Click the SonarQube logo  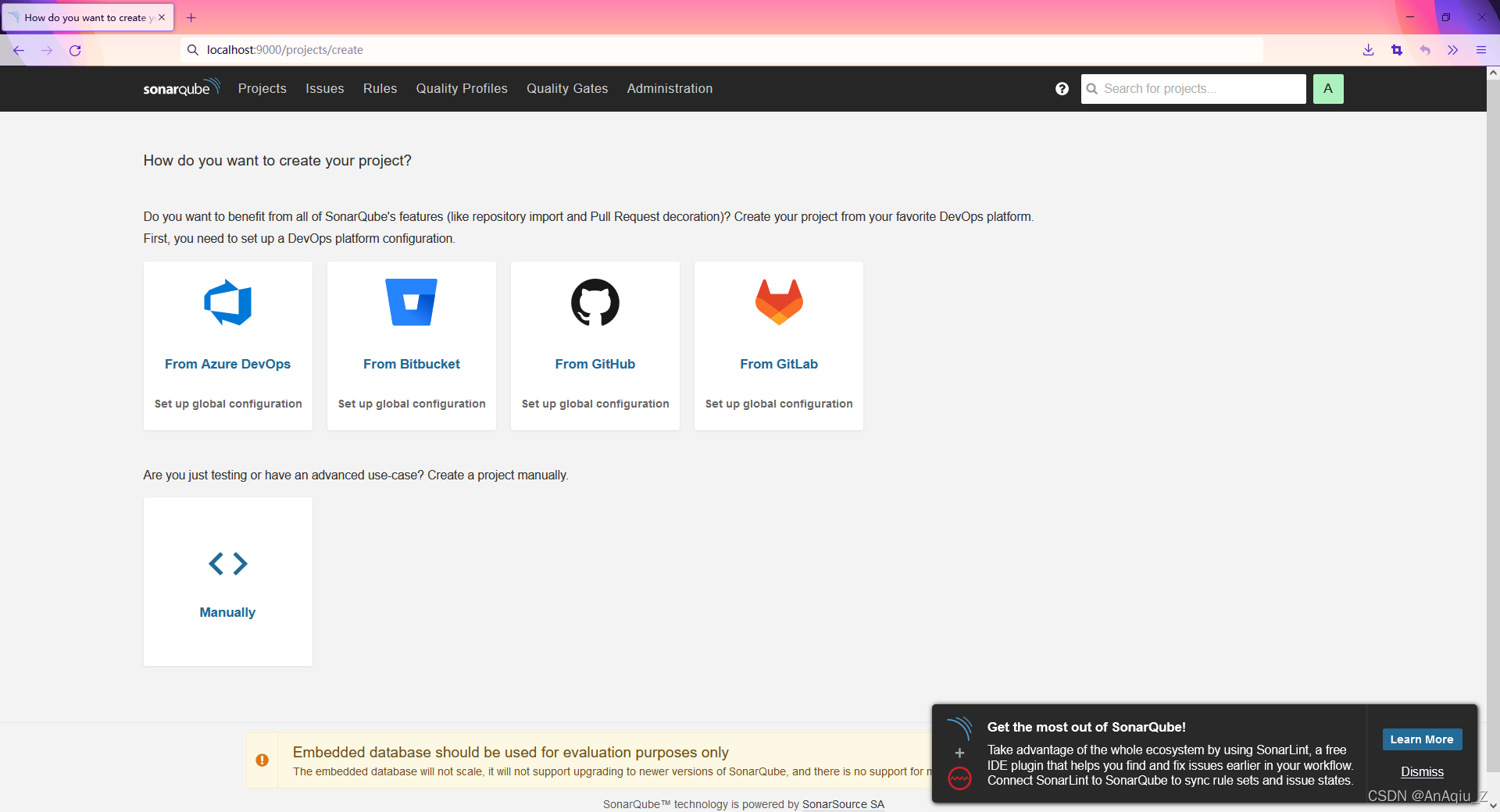coord(181,87)
